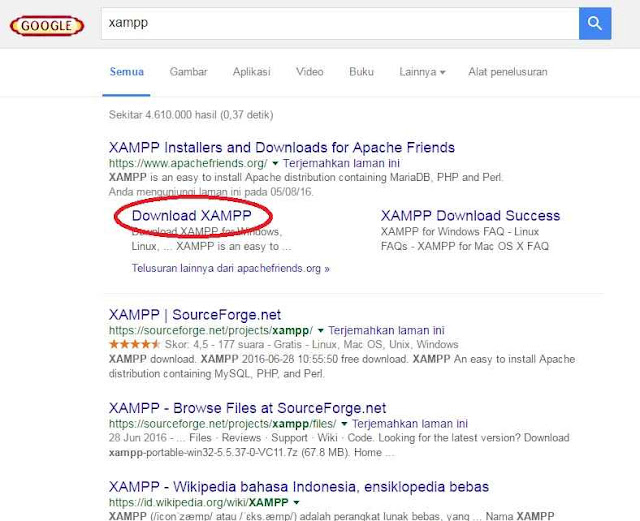Select the Semua tab
Image resolution: width=640 pixels, height=521 pixels.
click(127, 72)
